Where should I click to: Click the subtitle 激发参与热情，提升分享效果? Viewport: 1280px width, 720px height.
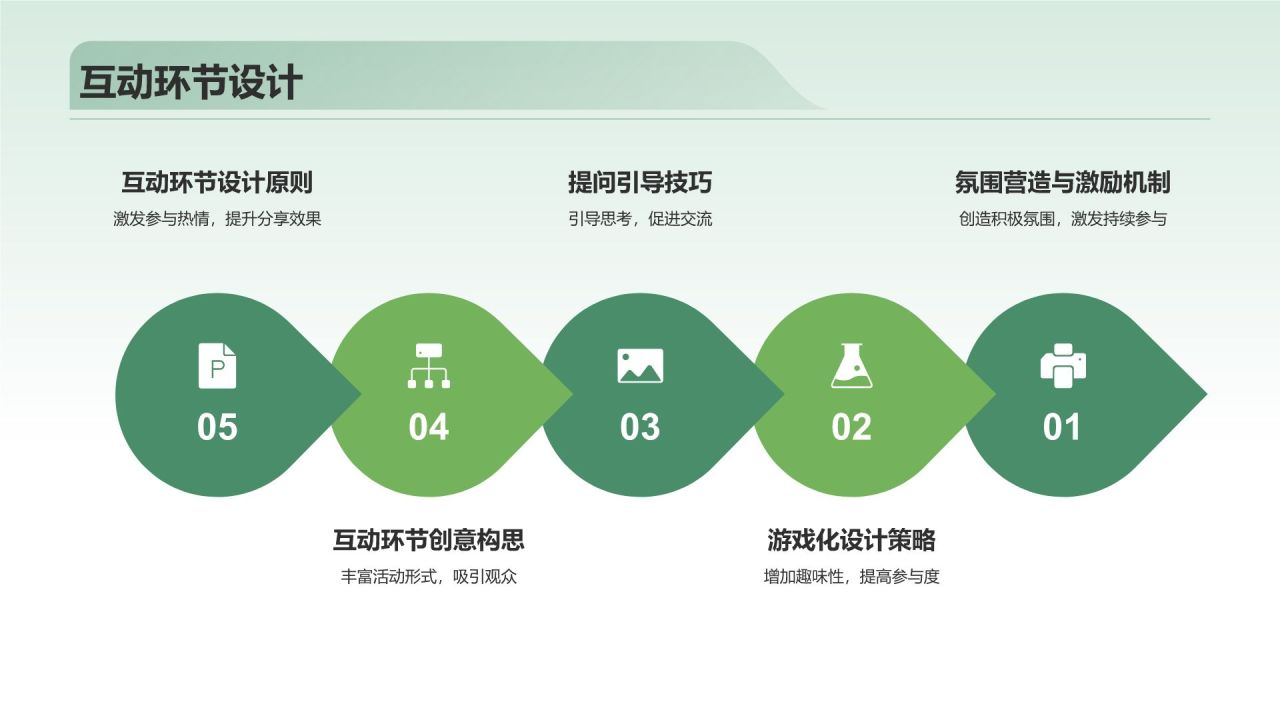coord(217,219)
